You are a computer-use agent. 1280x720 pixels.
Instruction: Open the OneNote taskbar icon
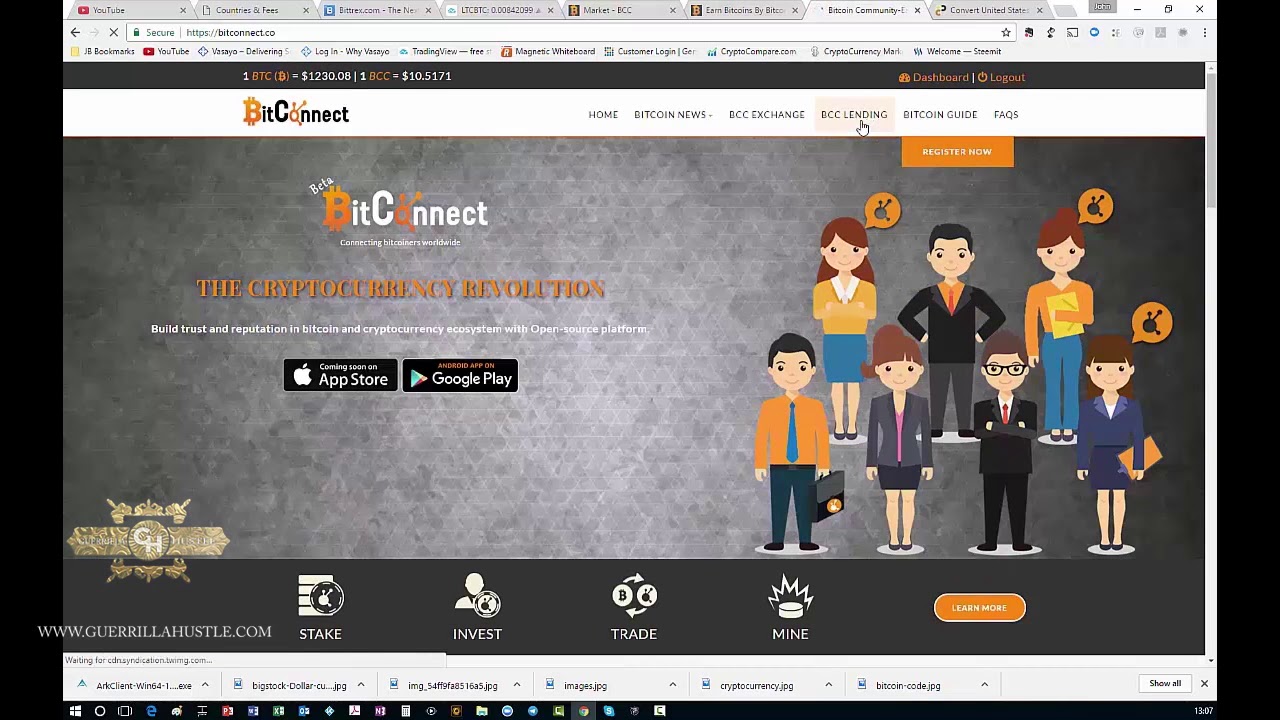coord(380,711)
